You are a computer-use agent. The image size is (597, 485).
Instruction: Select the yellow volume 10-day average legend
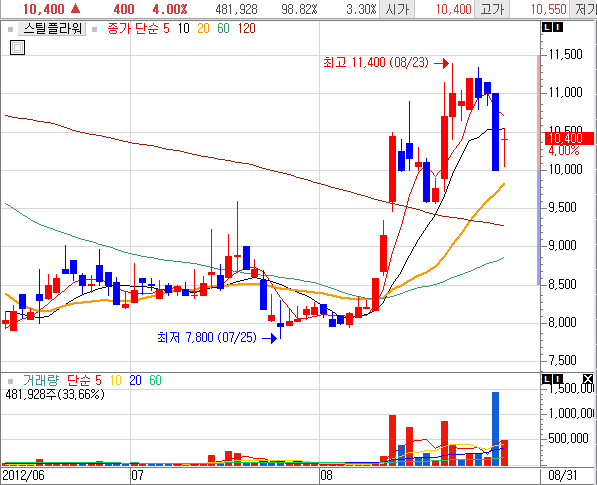click(x=116, y=380)
